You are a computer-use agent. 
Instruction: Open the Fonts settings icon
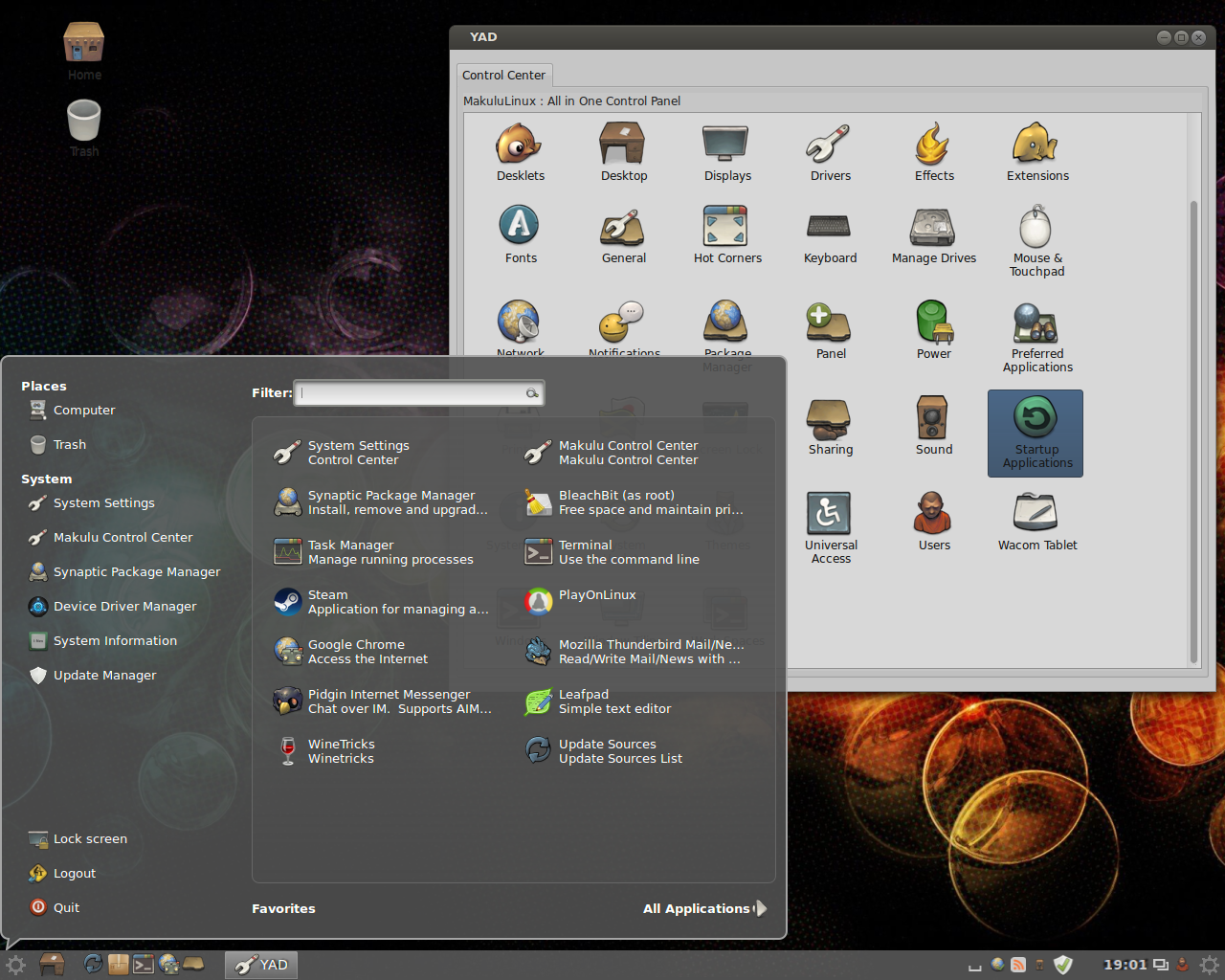[521, 234]
